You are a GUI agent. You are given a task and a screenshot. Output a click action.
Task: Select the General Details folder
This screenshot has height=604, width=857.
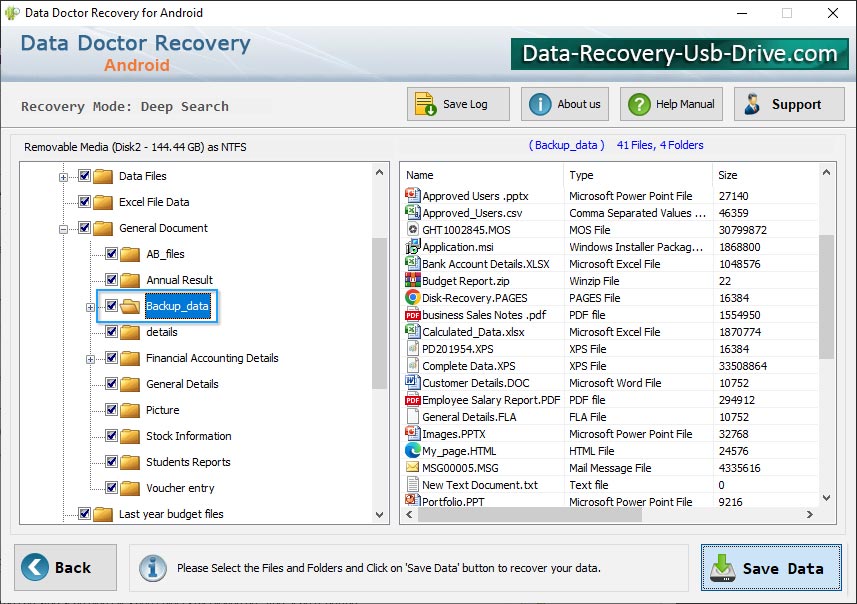(x=182, y=384)
